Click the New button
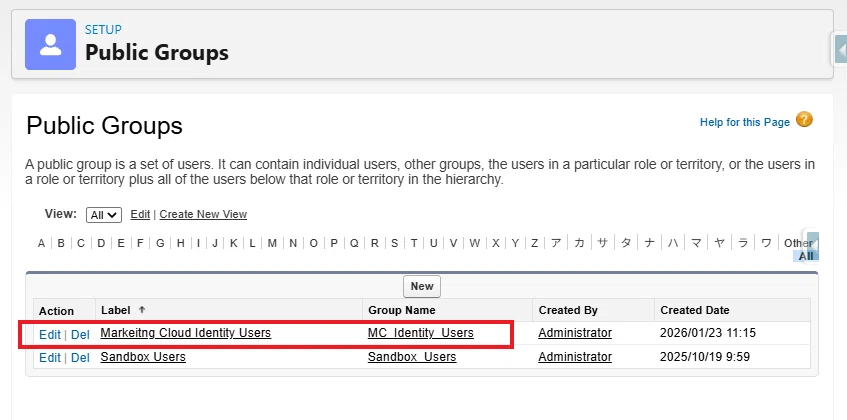This screenshot has width=847, height=420. pos(422,287)
